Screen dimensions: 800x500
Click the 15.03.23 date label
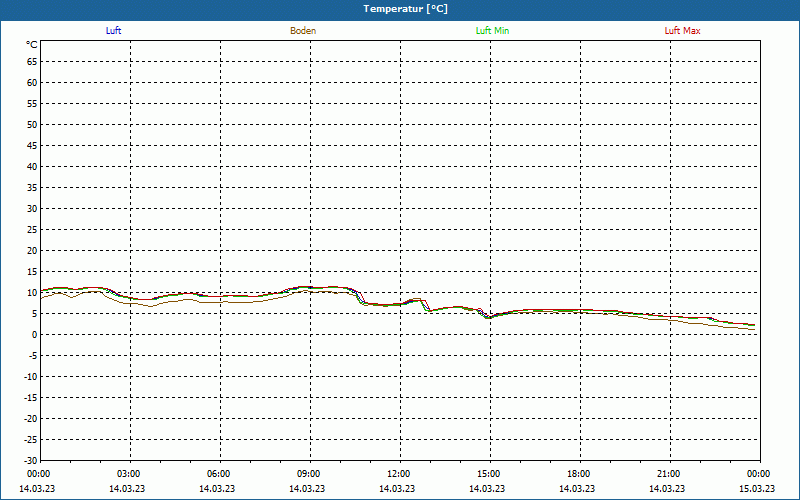point(757,488)
